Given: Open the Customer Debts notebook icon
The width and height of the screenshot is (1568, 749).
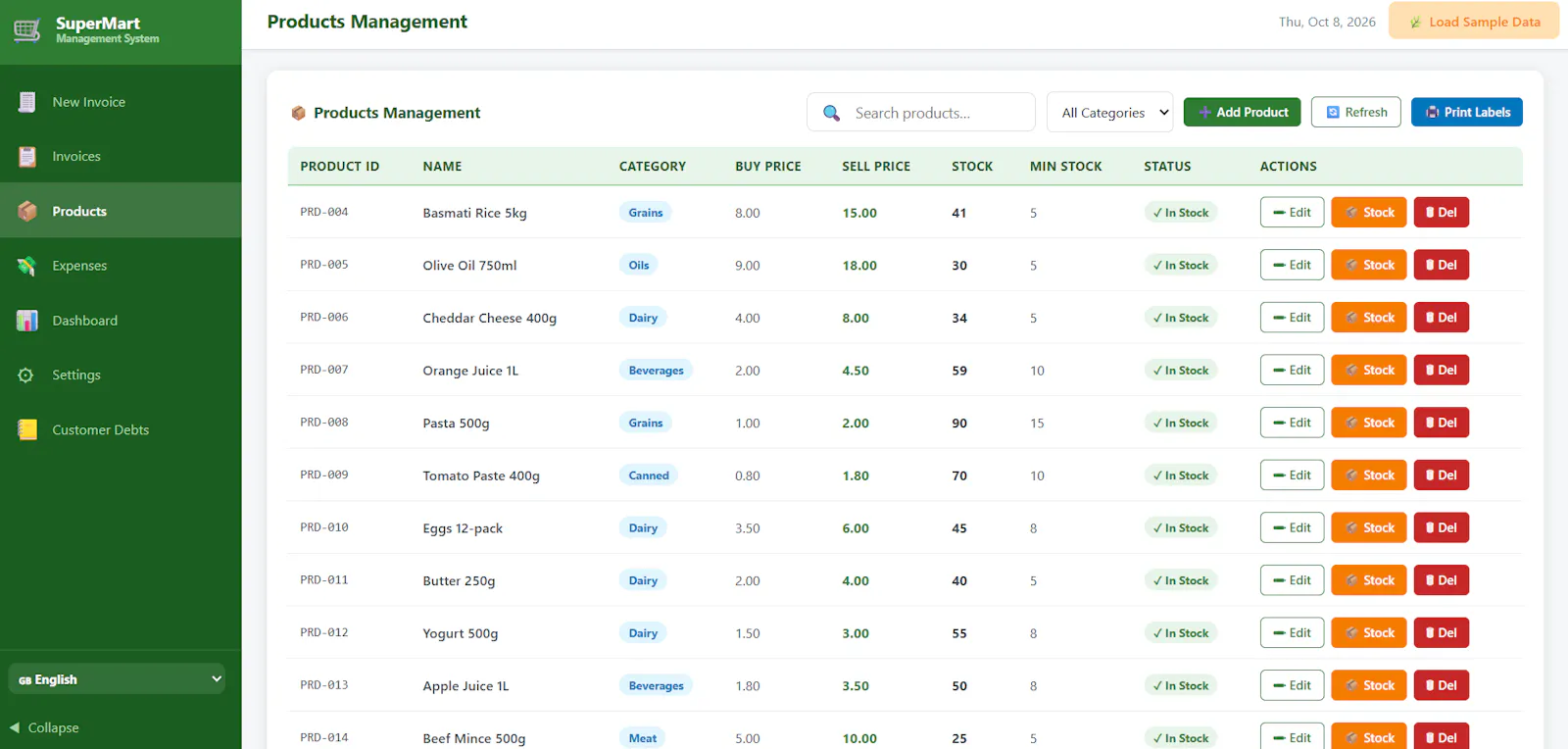Looking at the screenshot, I should (27, 429).
